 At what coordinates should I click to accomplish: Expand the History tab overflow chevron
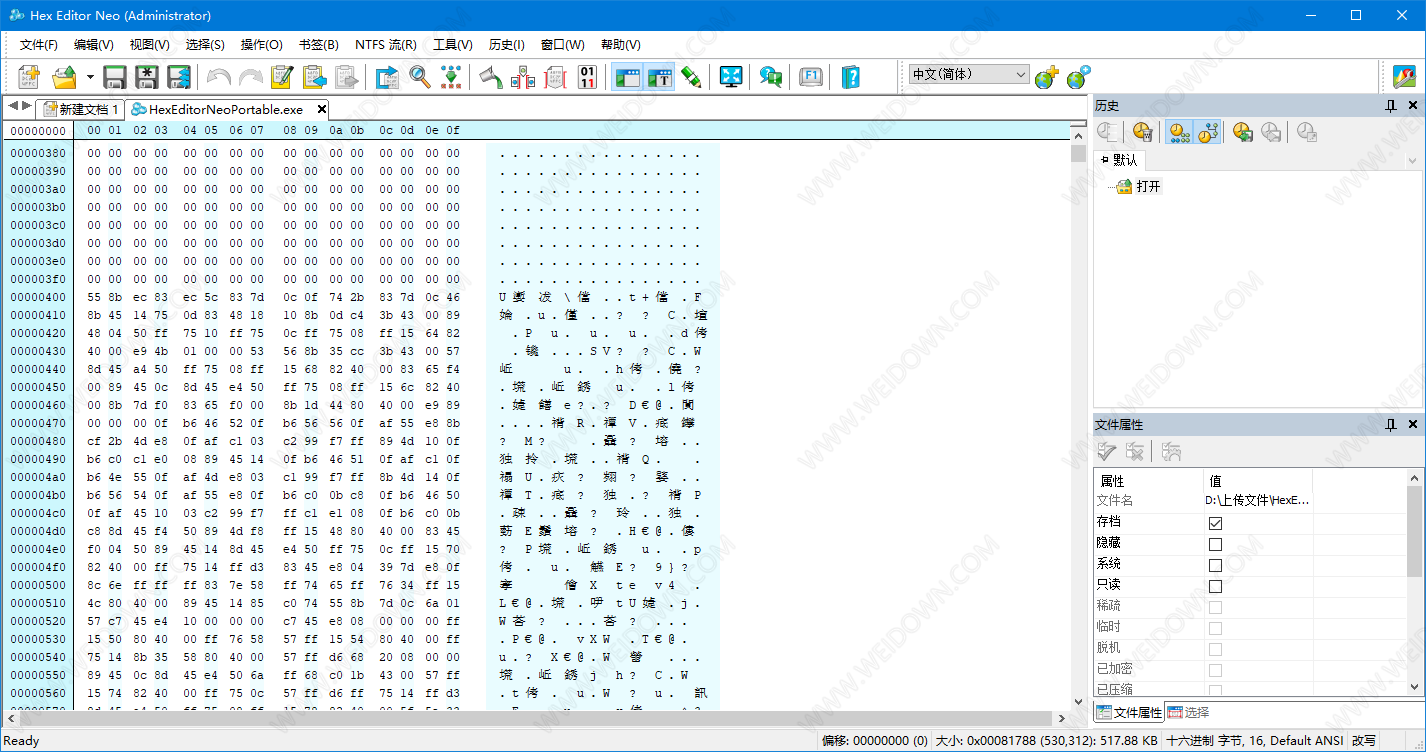(x=1412, y=160)
